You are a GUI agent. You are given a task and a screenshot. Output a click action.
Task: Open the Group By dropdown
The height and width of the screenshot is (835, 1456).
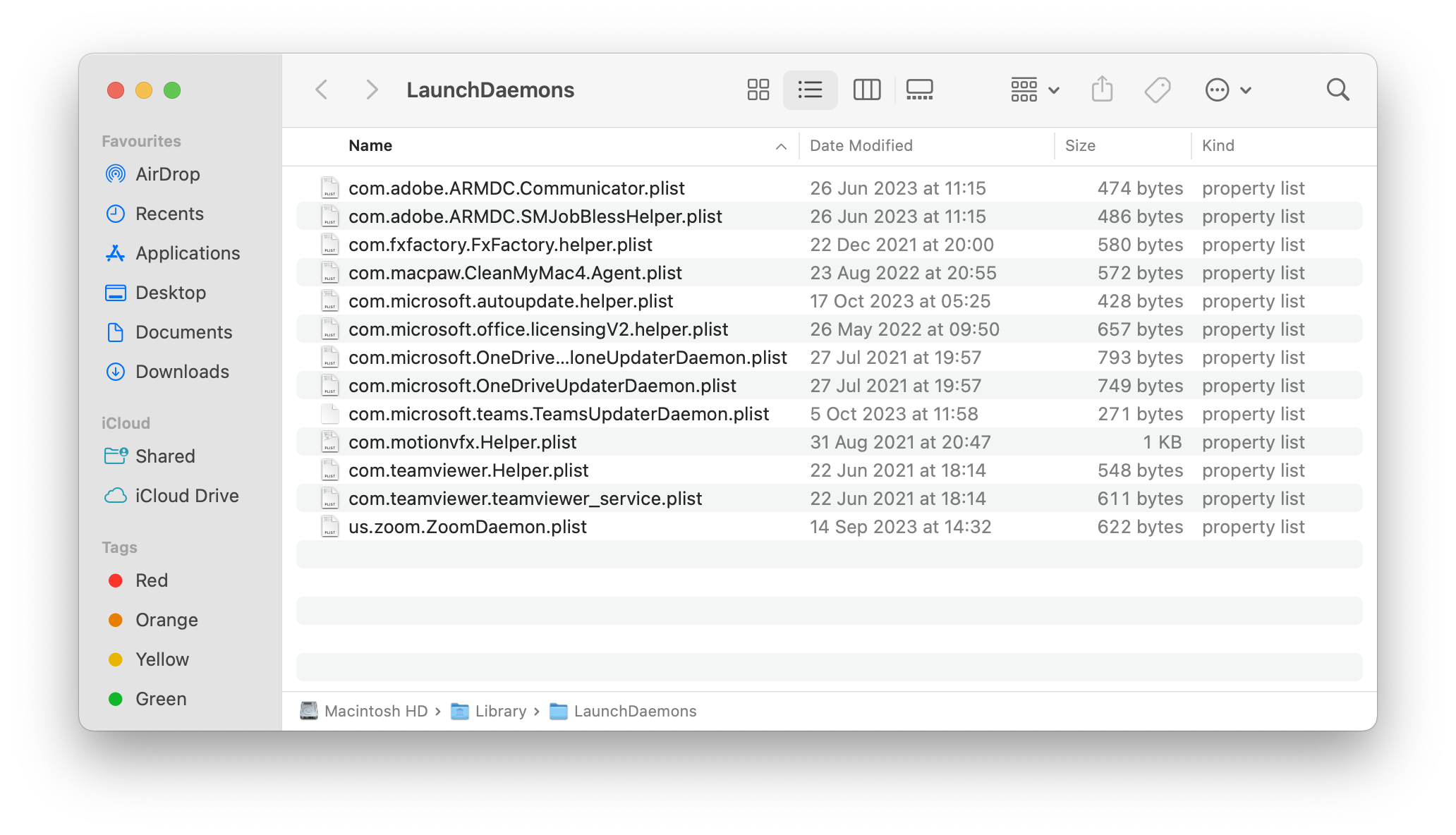pyautogui.click(x=1034, y=90)
